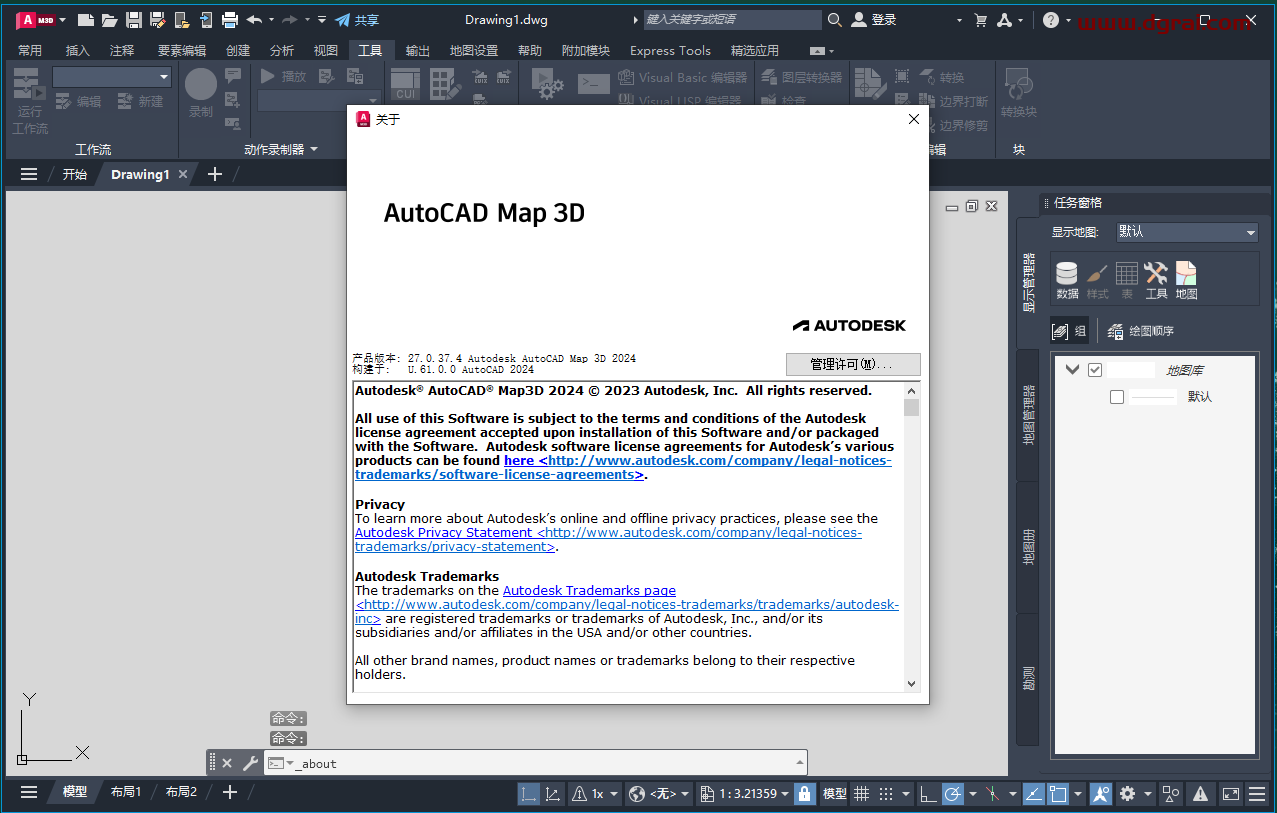Viewport: 1277px width, 813px height.
Task: Toggle object snap tracking in status bar
Action: click(1034, 794)
